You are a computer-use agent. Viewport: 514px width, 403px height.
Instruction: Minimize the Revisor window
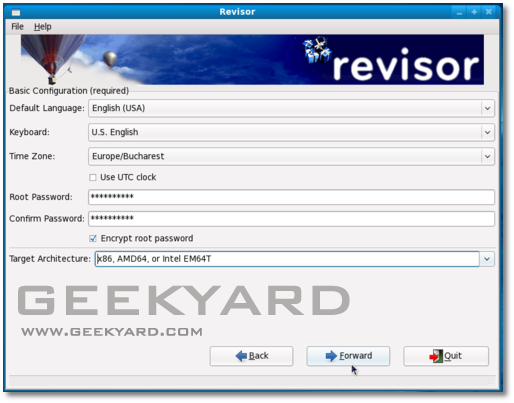(459, 12)
